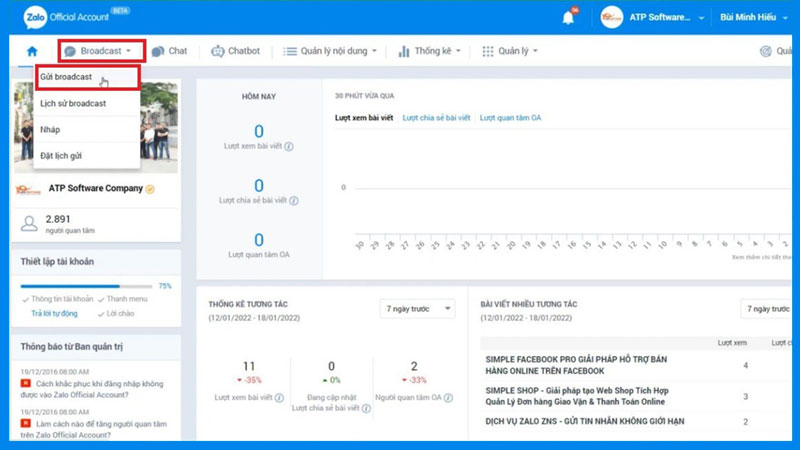Viewport: 800px width, 450px height.
Task: Toggle the Thanh menu setup checkmark
Action: pos(101,299)
